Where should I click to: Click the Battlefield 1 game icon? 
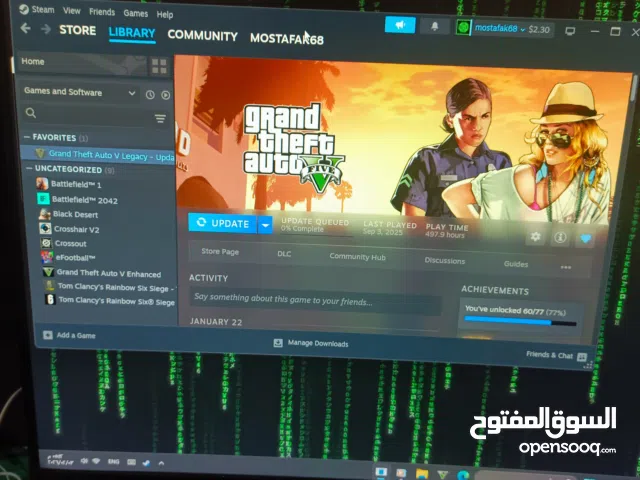(x=42, y=184)
